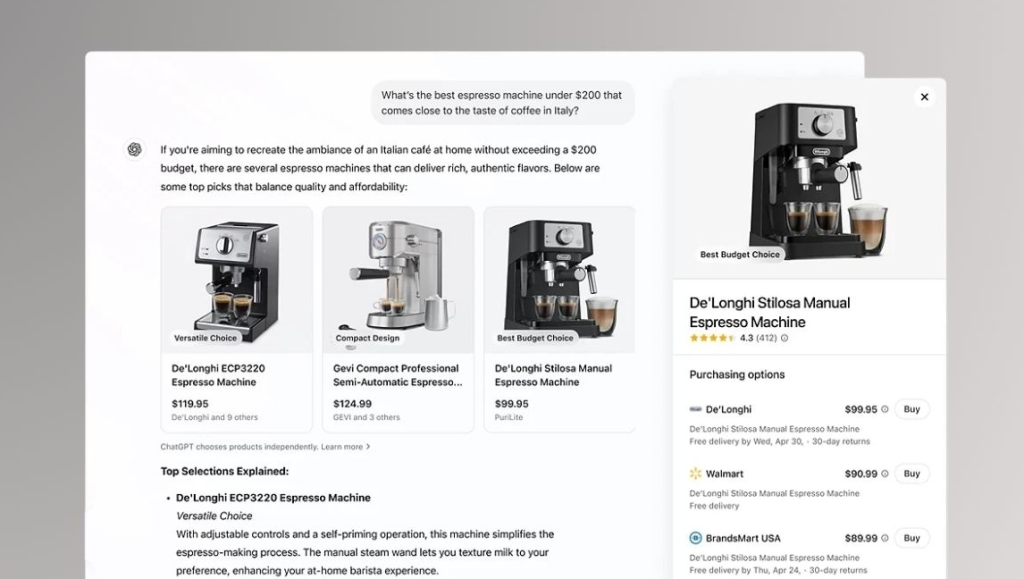Click info icon beside $99.95 De'Longhi price

point(885,409)
